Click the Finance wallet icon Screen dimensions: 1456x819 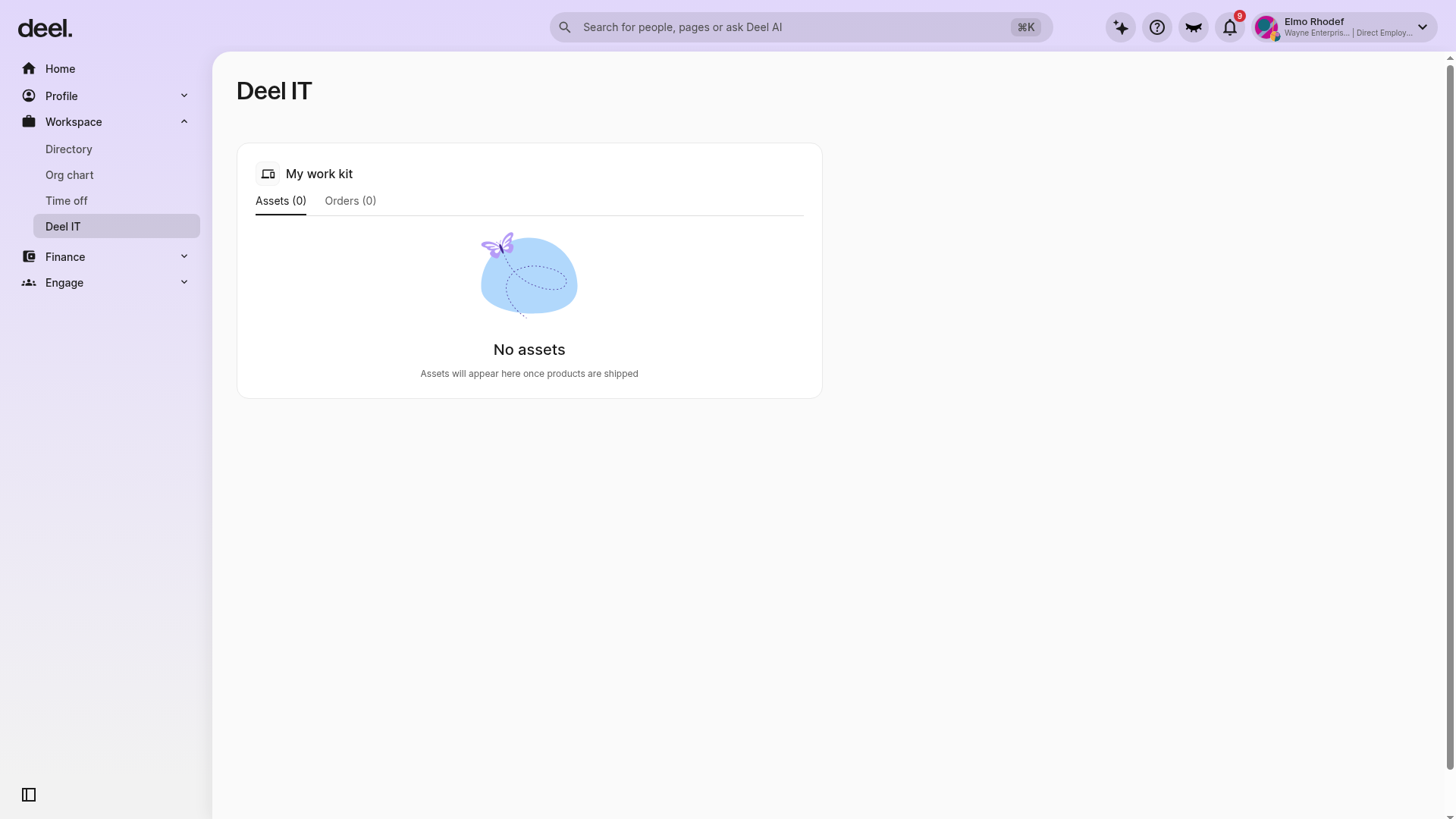click(x=29, y=256)
